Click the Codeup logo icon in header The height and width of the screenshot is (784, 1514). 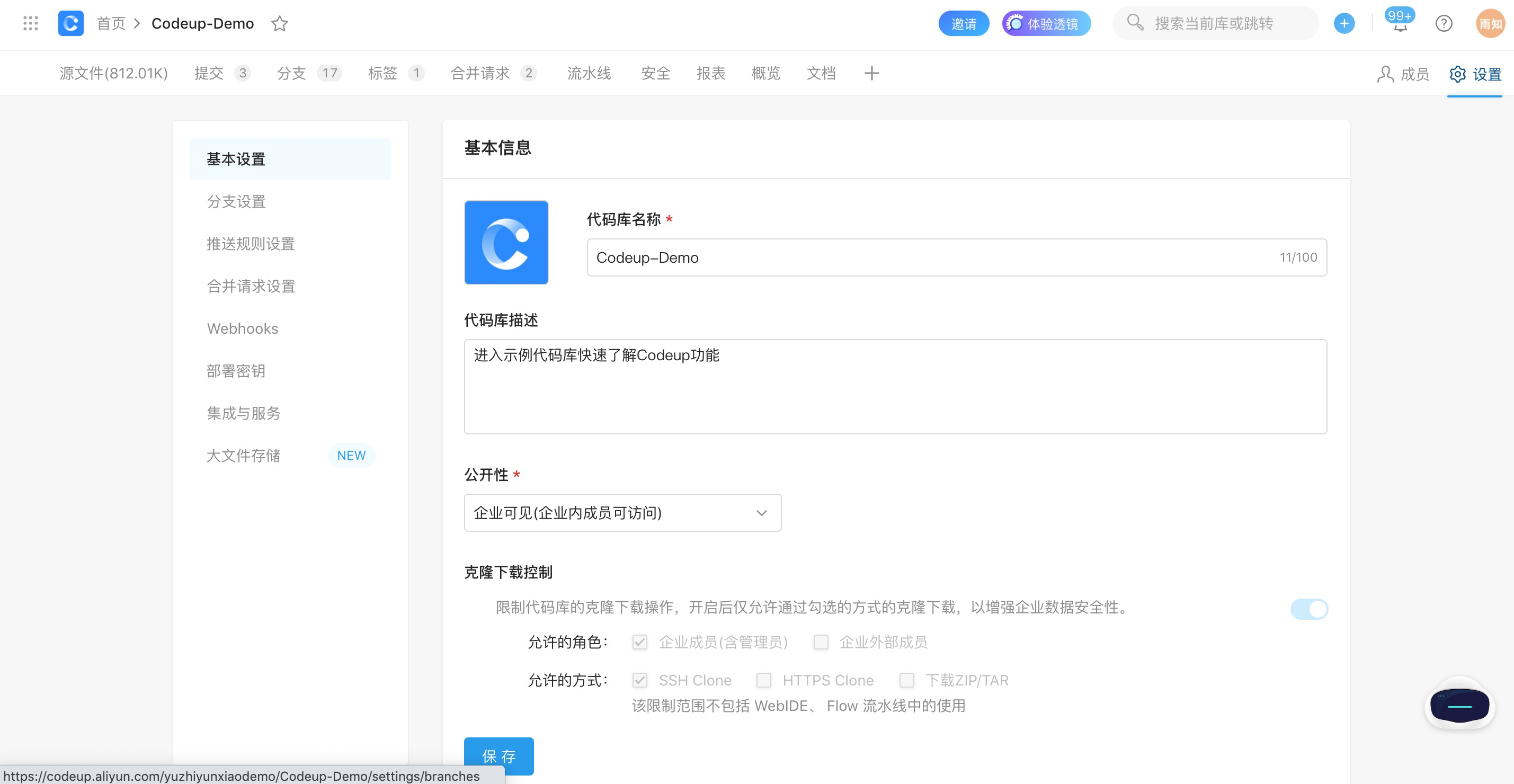click(x=70, y=23)
